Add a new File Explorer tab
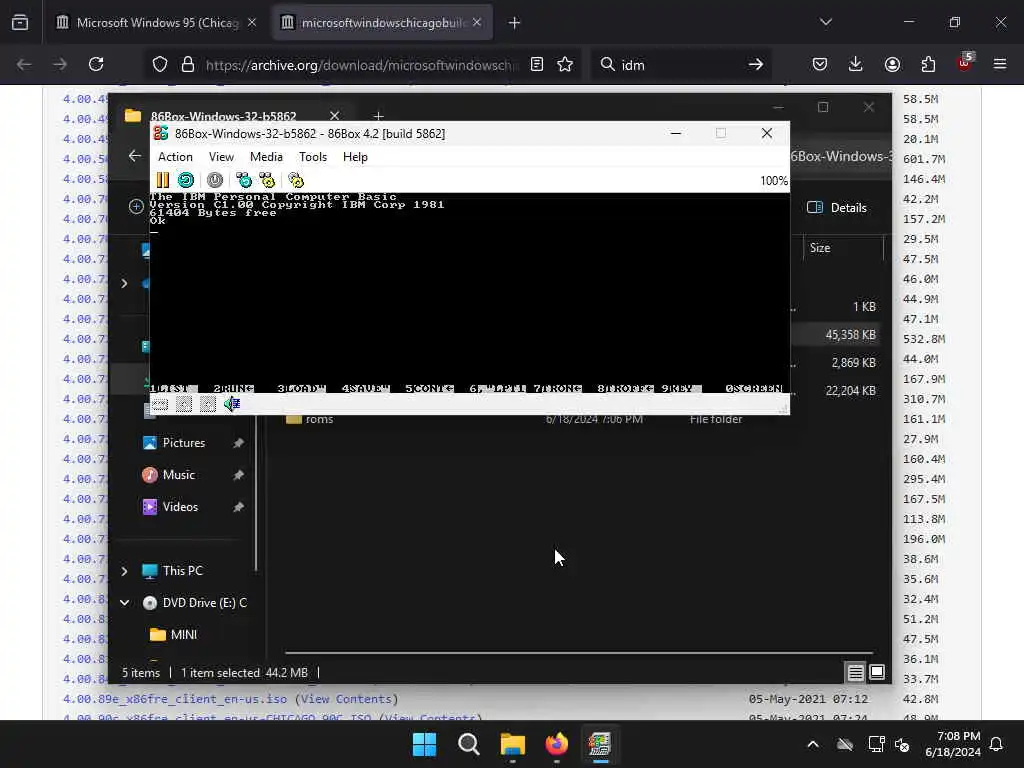1024x768 pixels. pyautogui.click(x=378, y=116)
